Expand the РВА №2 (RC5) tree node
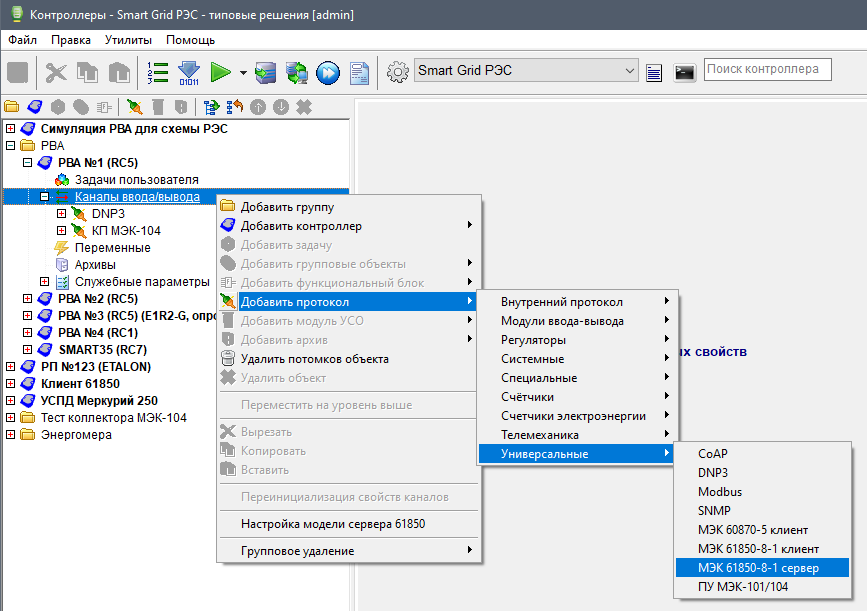 pos(27,299)
